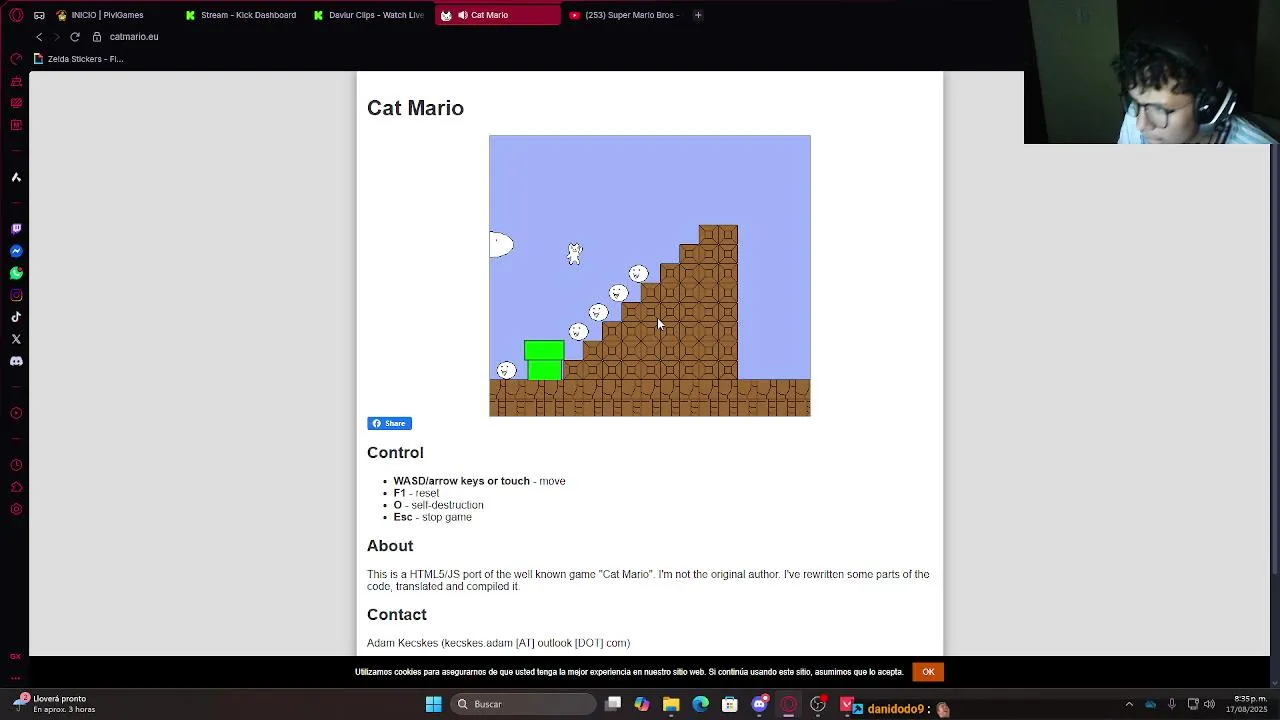Switch to Davlur Clips - Watch Live tab
Viewport: 1280px width, 720px height.
[x=369, y=15]
